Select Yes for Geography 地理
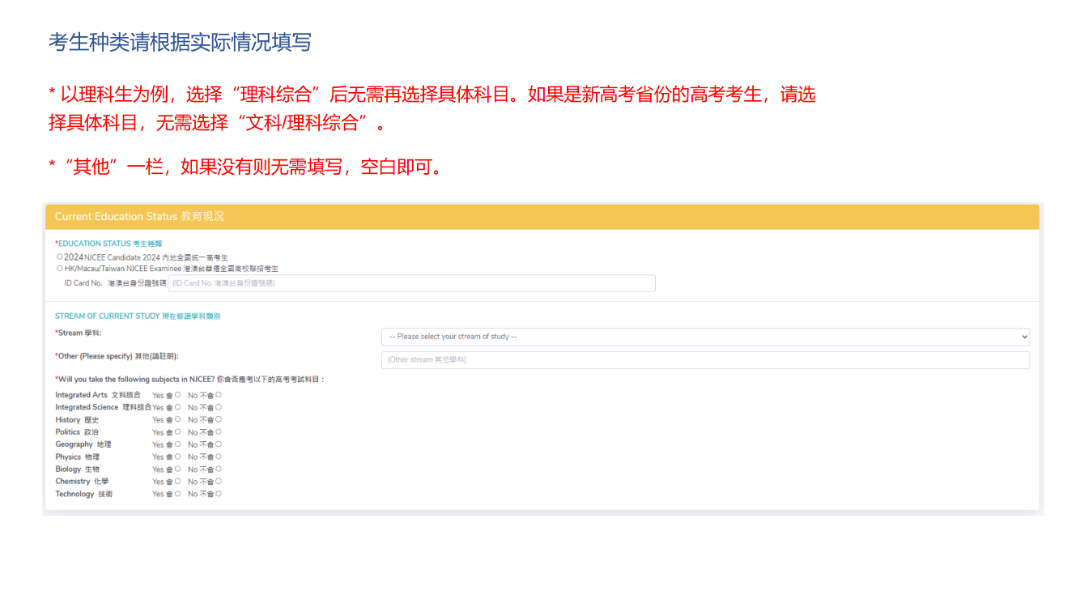The image size is (1080, 607). (178, 444)
